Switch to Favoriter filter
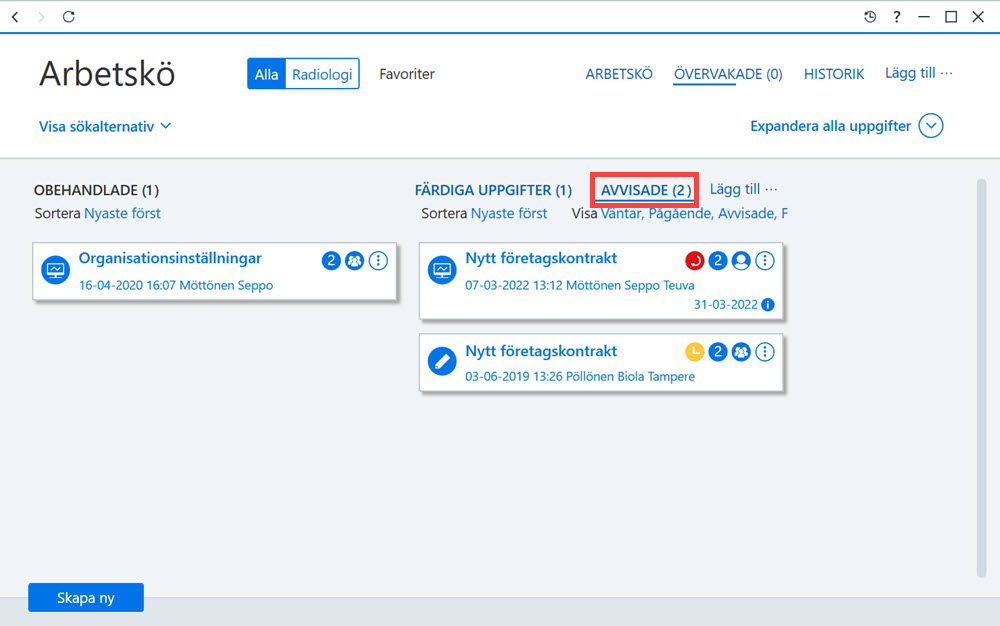 click(x=407, y=74)
